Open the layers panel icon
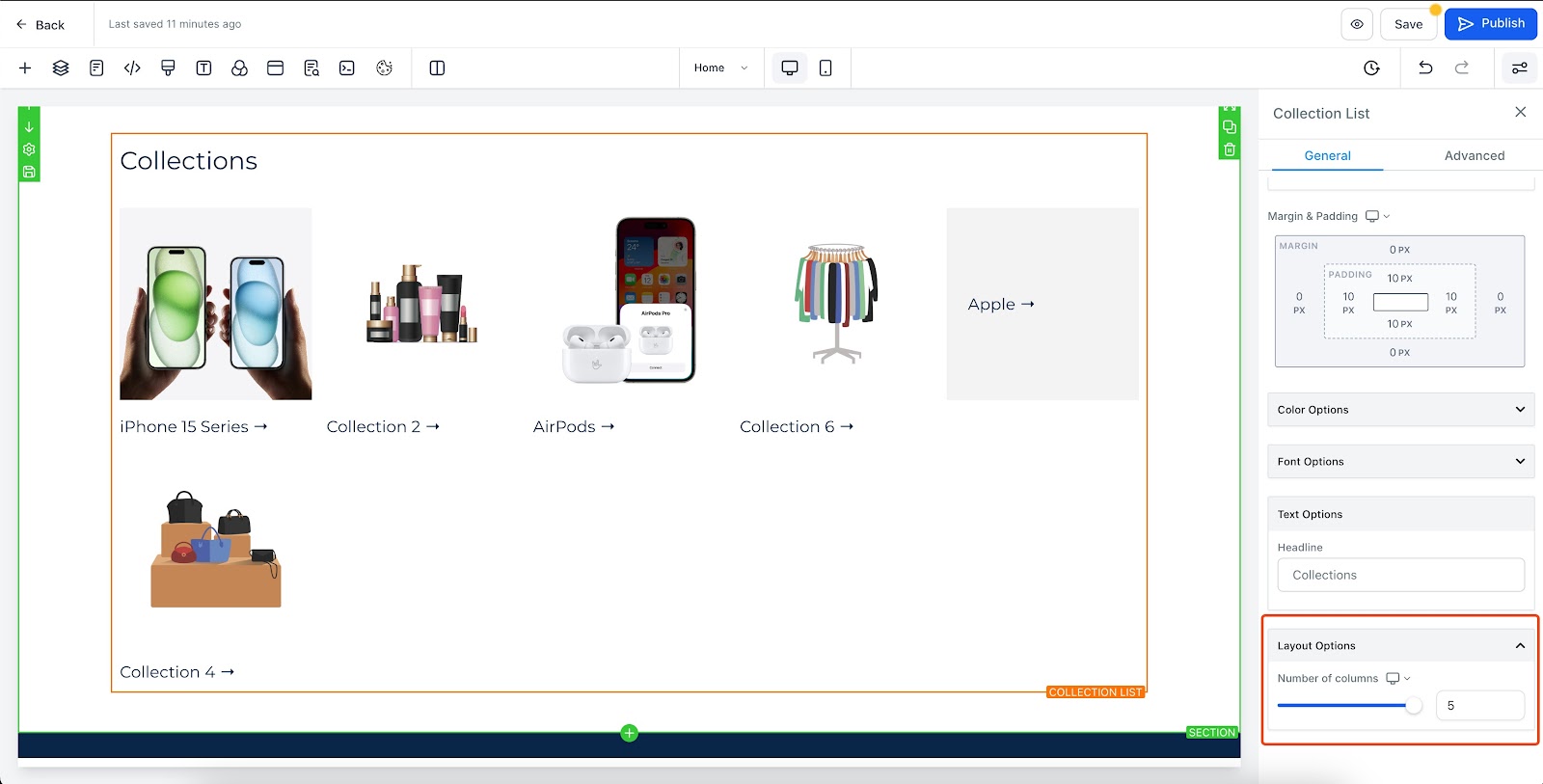 point(61,68)
